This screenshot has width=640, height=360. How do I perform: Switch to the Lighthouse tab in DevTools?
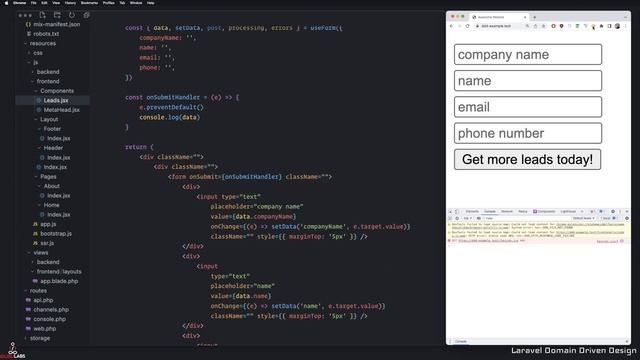568,211
